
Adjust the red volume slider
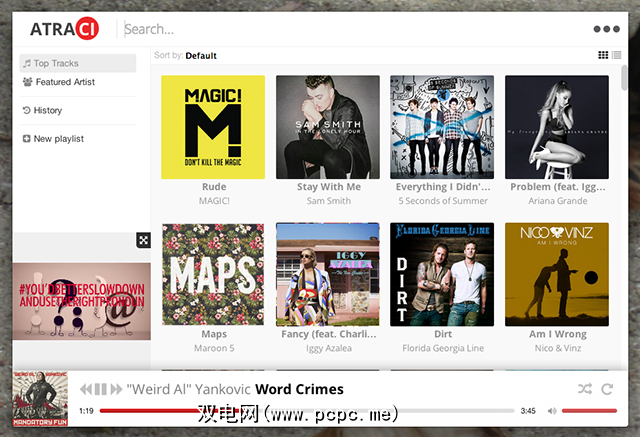(589, 411)
